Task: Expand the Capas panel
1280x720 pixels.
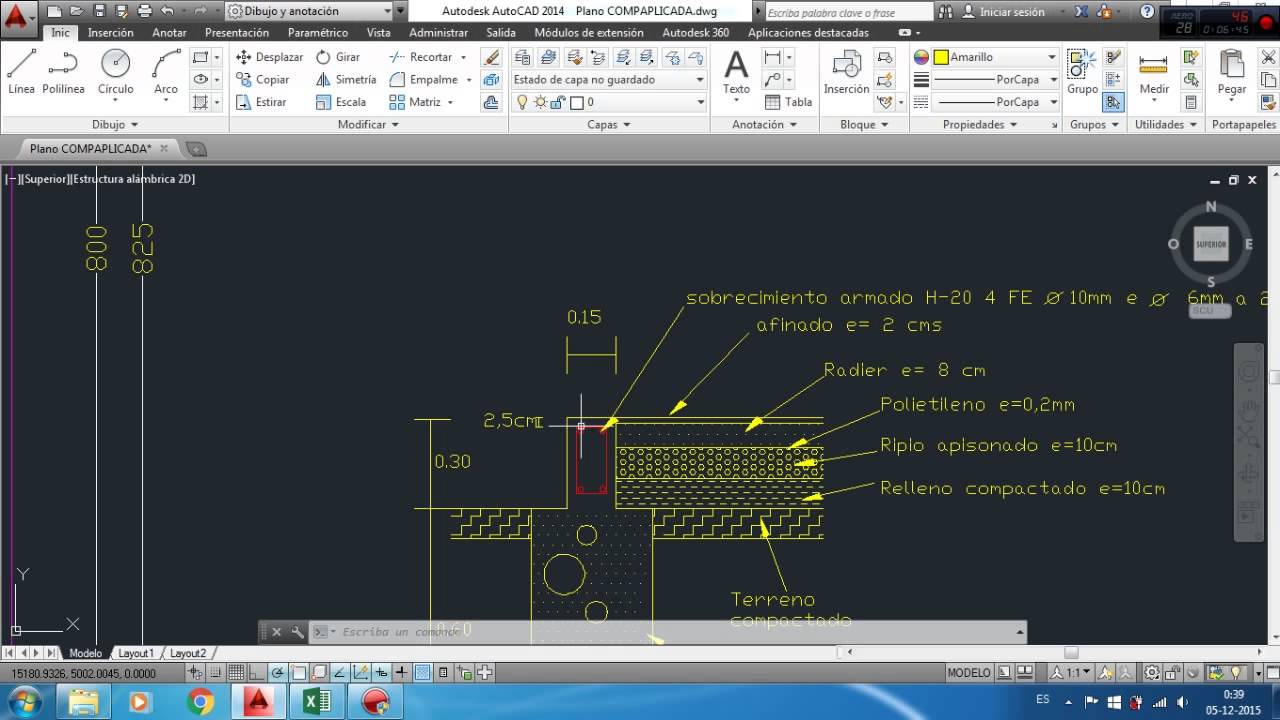Action: [608, 125]
